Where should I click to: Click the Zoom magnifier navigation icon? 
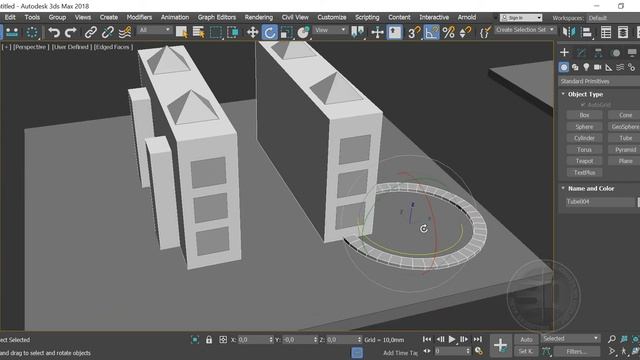[612, 339]
